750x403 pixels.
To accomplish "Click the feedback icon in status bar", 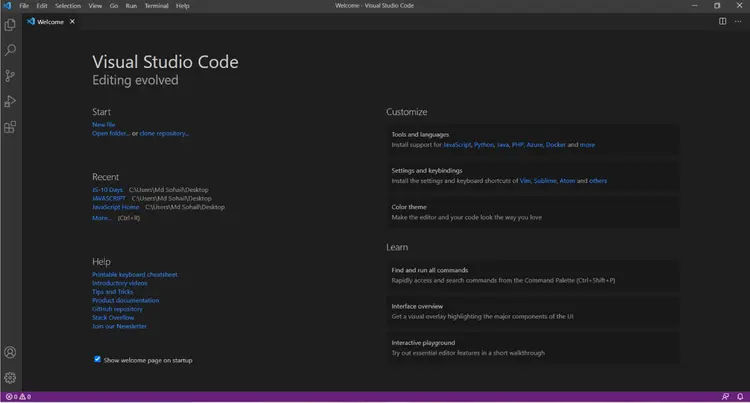I will (725, 397).
